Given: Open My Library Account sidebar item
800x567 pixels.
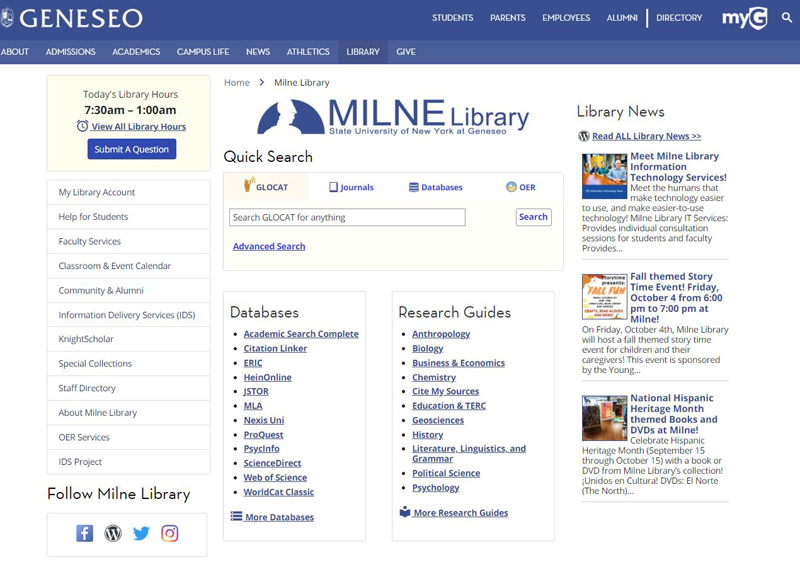Looking at the screenshot, I should (x=129, y=192).
